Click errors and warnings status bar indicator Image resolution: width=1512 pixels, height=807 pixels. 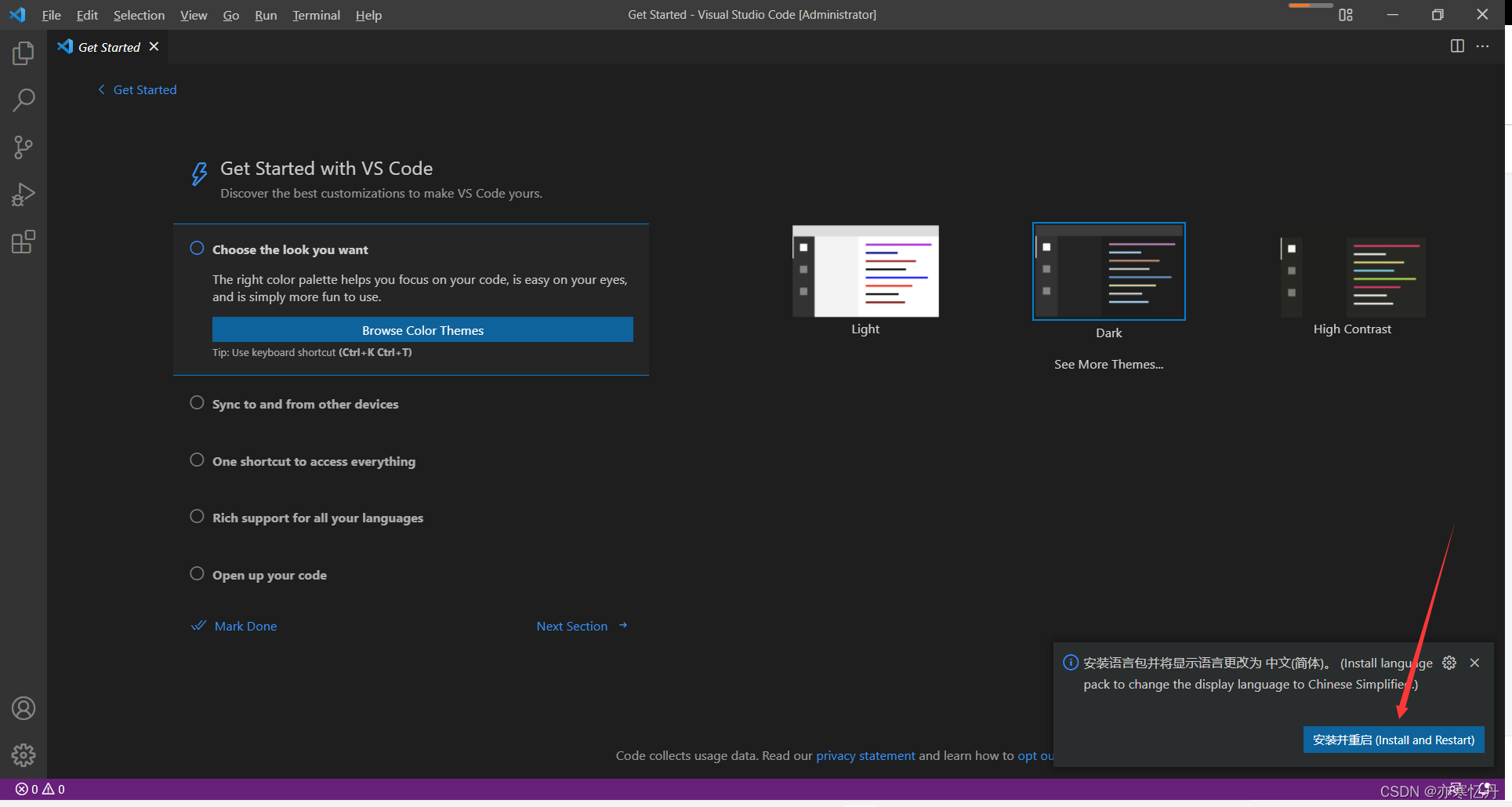[x=40, y=789]
